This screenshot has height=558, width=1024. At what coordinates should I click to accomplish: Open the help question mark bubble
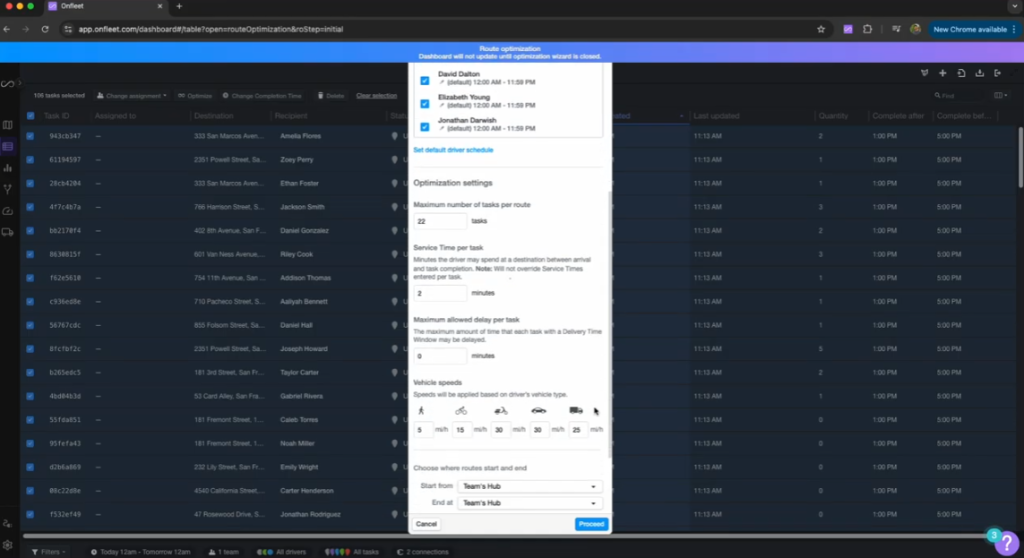point(1007,542)
